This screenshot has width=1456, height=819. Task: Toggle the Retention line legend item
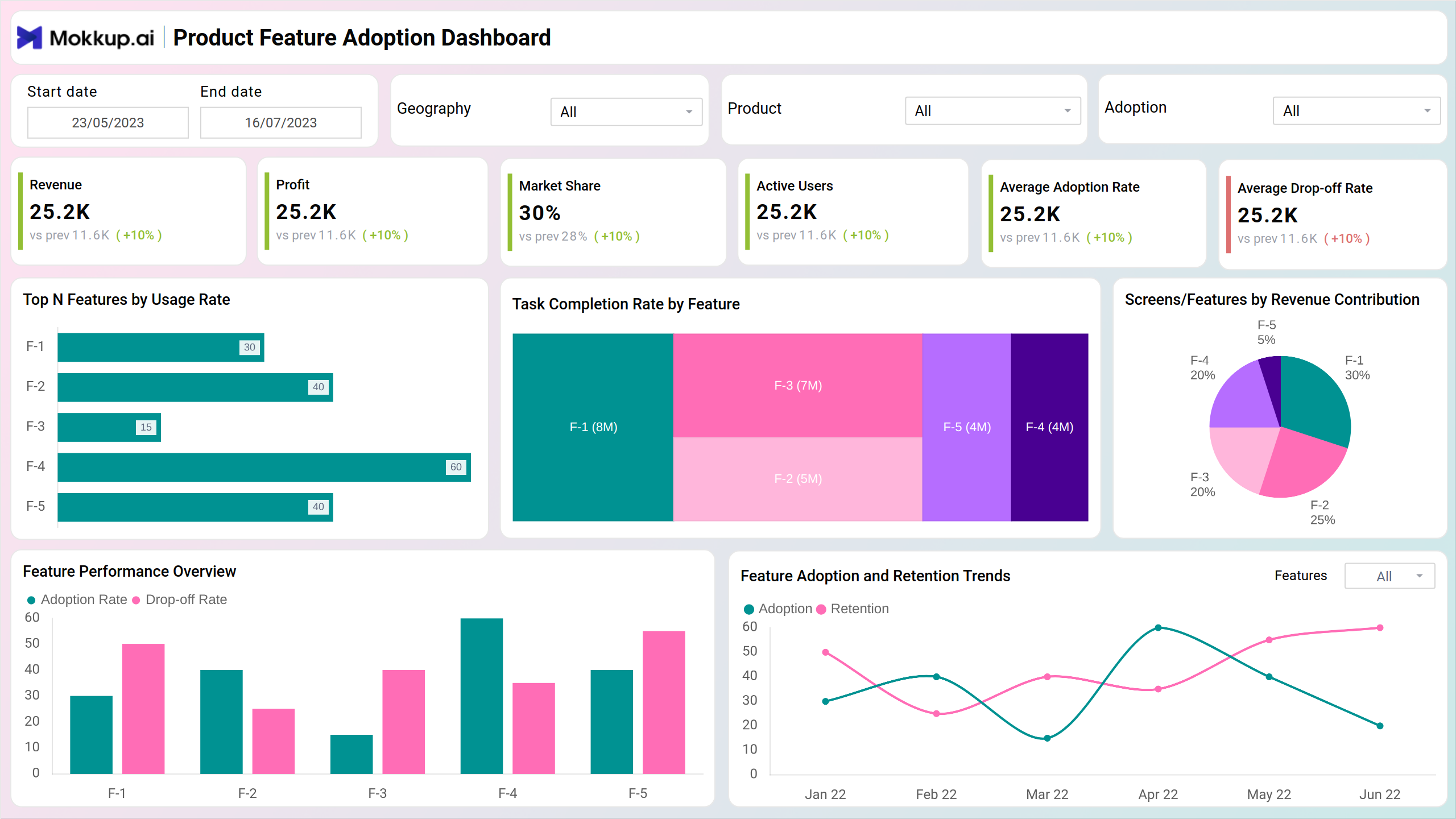tap(853, 609)
